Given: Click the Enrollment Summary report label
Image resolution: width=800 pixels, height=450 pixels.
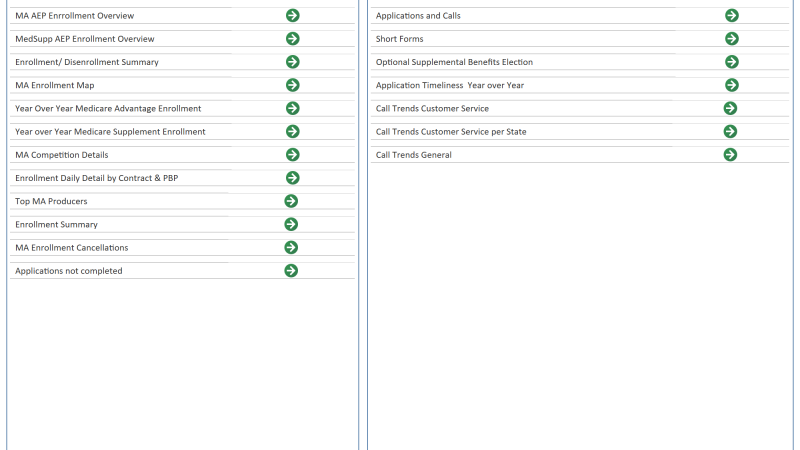Looking at the screenshot, I should (x=56, y=224).
